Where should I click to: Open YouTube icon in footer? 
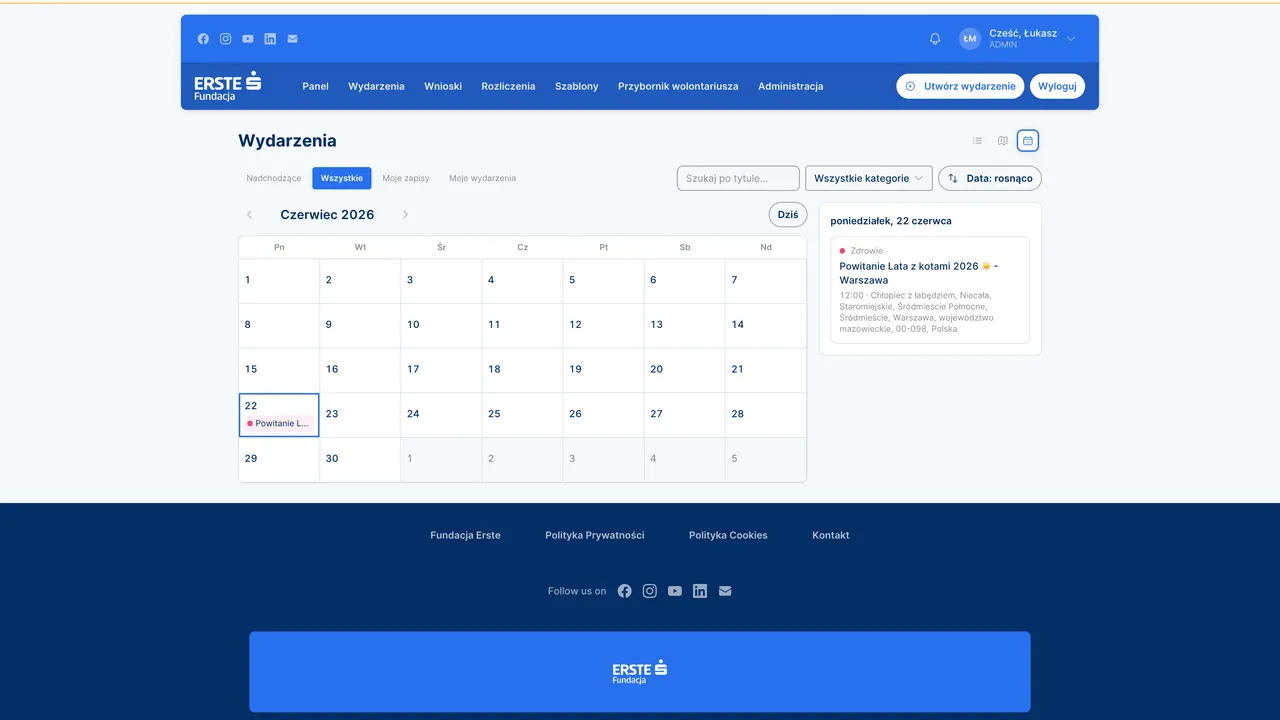[x=675, y=591]
